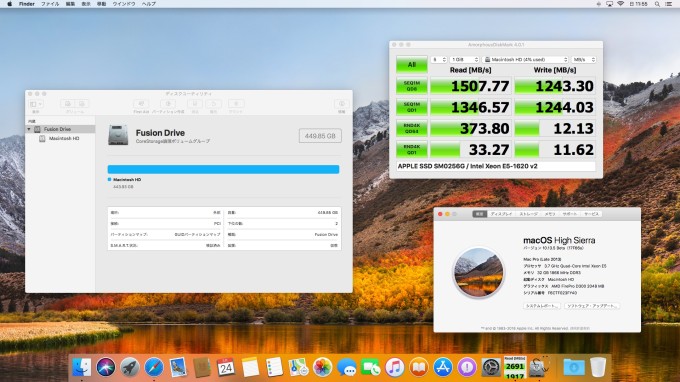
Task: Open FaceTime from the Dock
Action: click(x=370, y=367)
